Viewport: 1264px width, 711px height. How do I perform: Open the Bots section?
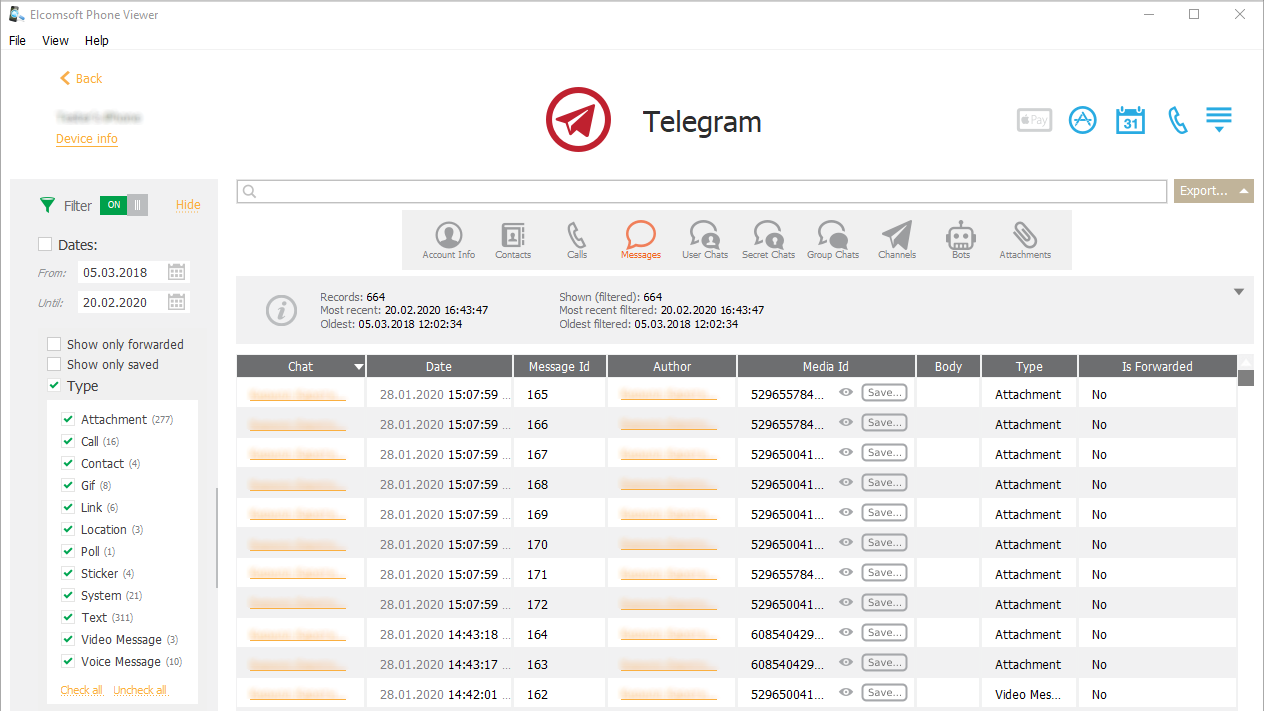pyautogui.click(x=960, y=240)
